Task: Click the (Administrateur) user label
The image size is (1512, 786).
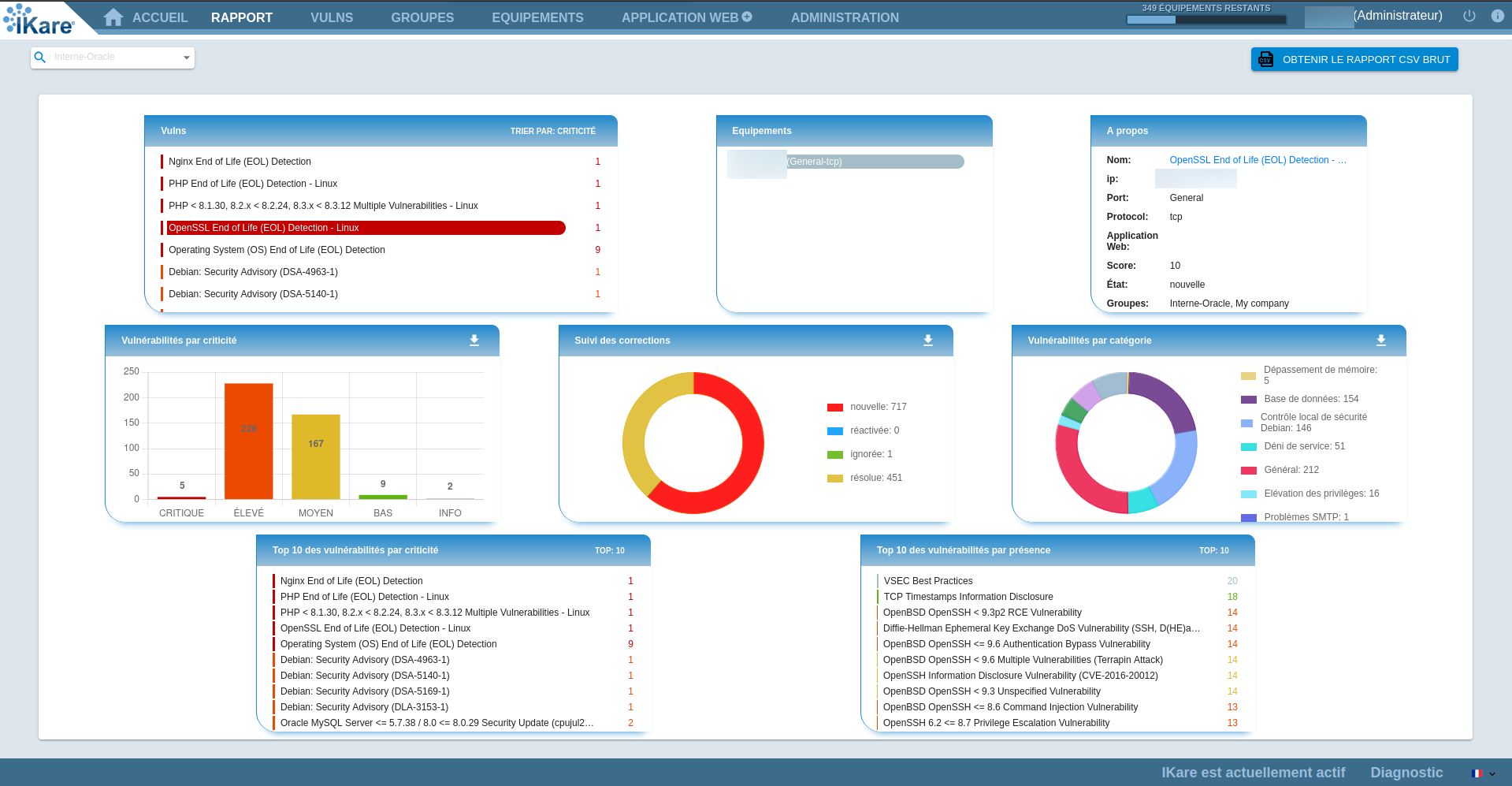Action: pos(1398,15)
